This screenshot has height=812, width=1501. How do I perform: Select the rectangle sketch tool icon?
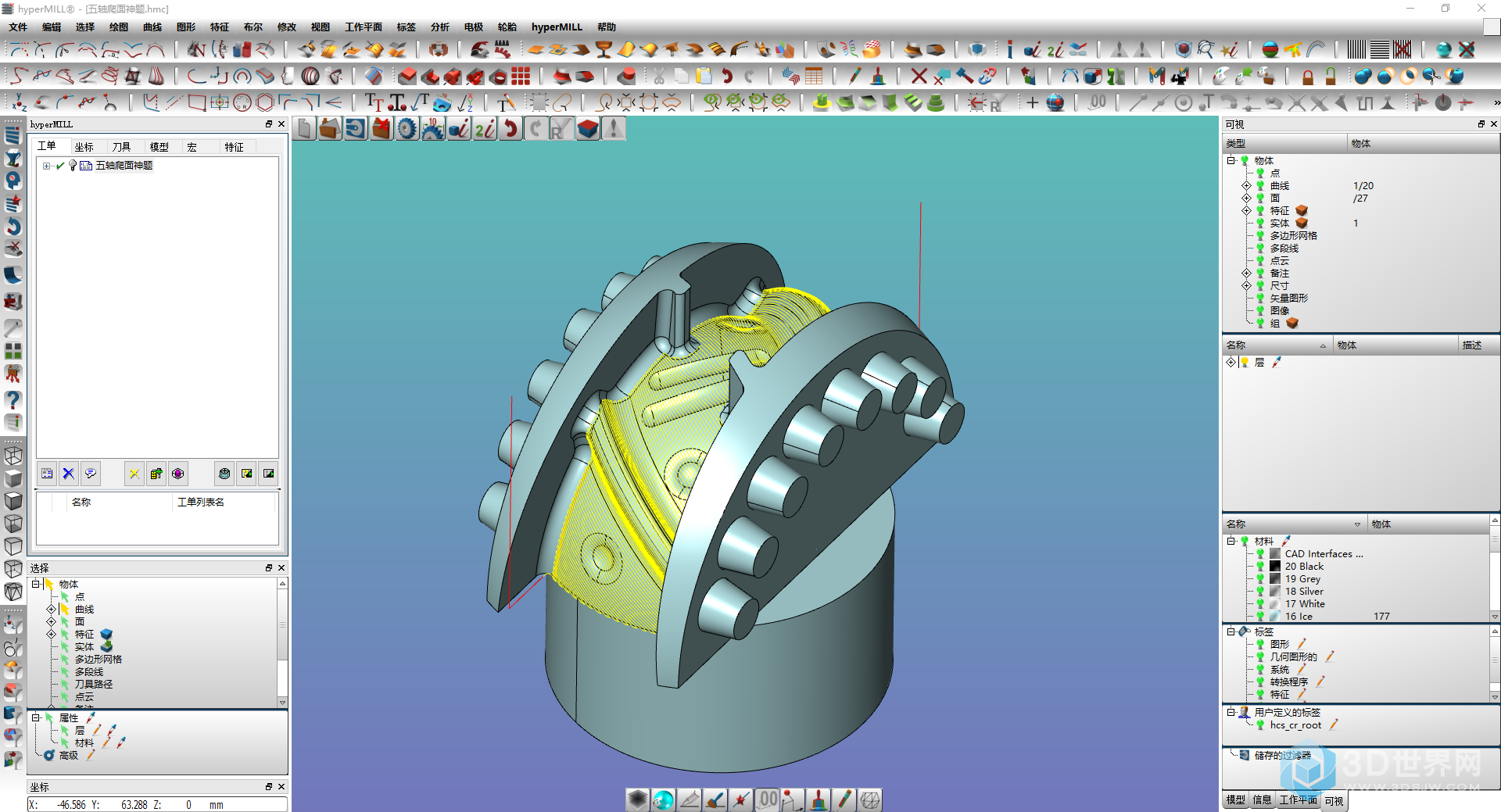click(x=197, y=102)
